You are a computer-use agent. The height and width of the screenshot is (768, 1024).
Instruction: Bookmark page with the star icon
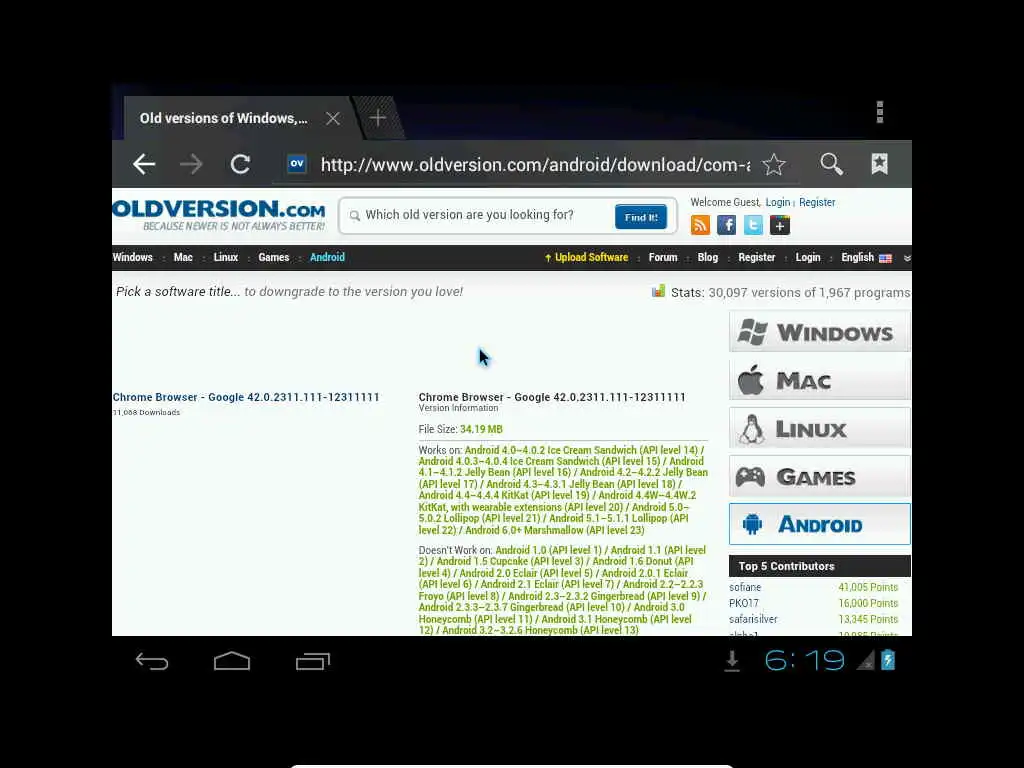774,165
